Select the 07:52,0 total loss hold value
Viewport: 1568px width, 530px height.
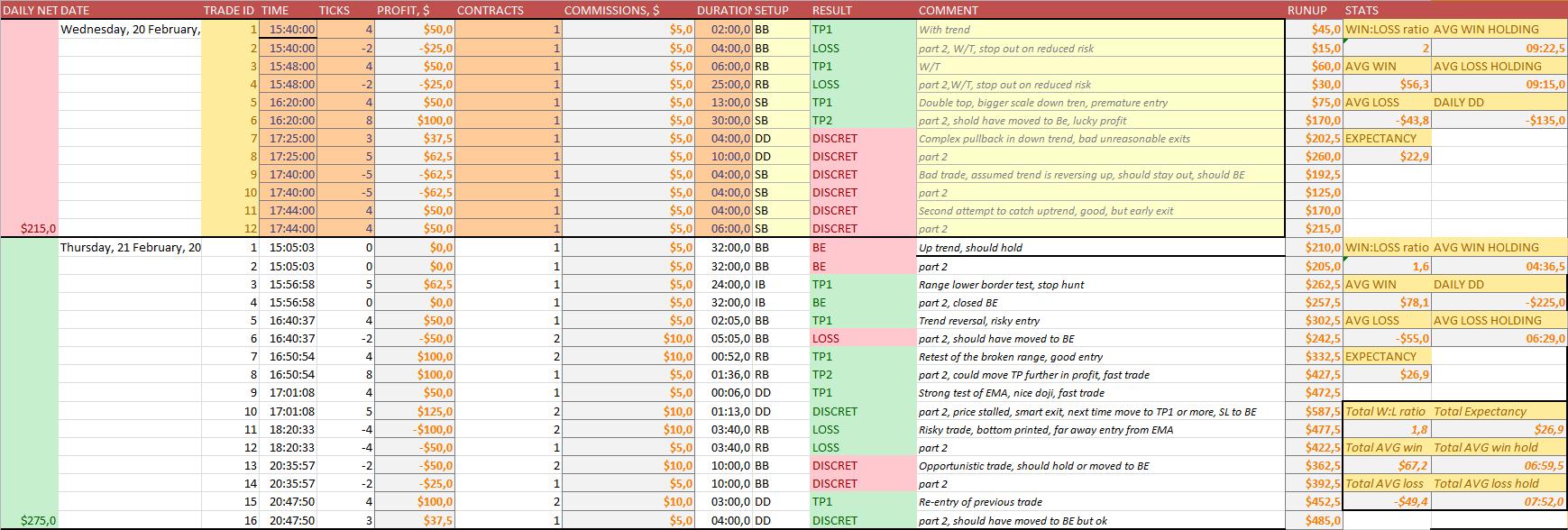(x=1499, y=501)
